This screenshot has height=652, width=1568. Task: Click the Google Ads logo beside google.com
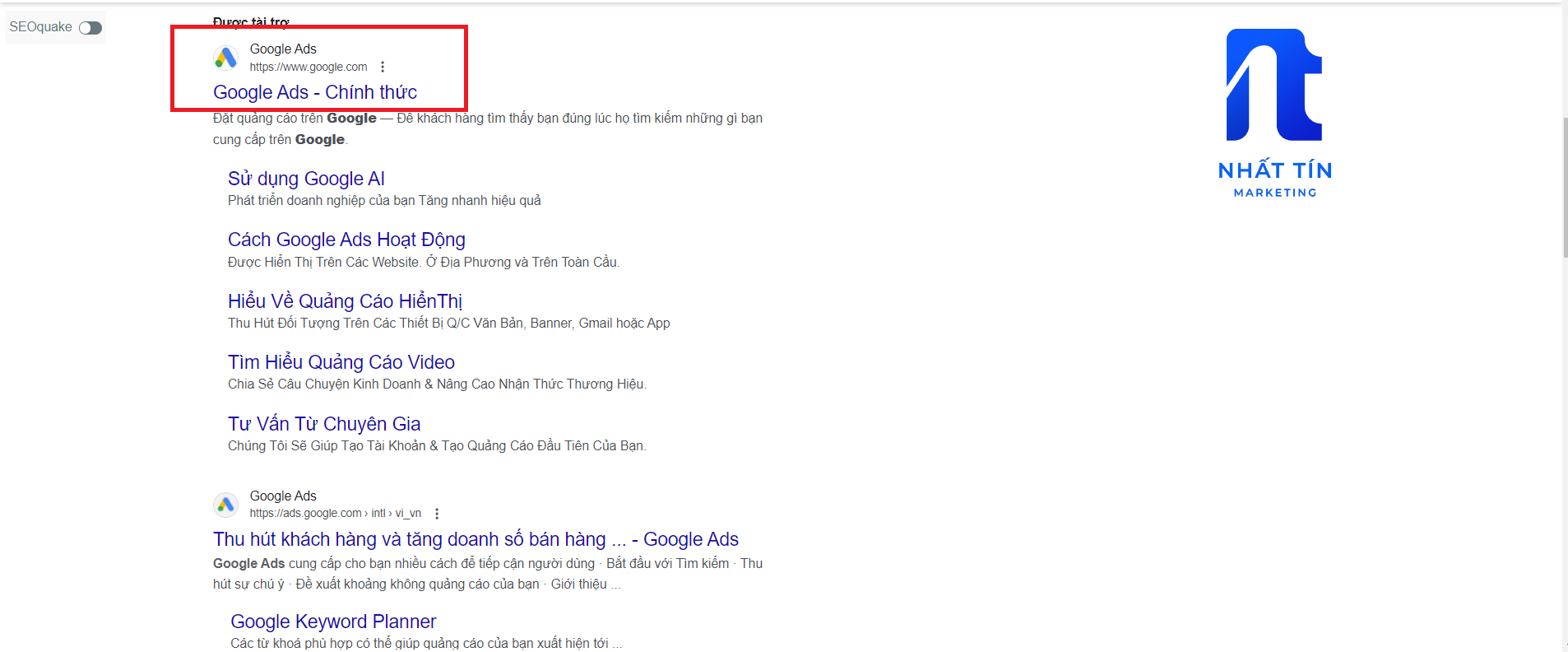(x=225, y=58)
